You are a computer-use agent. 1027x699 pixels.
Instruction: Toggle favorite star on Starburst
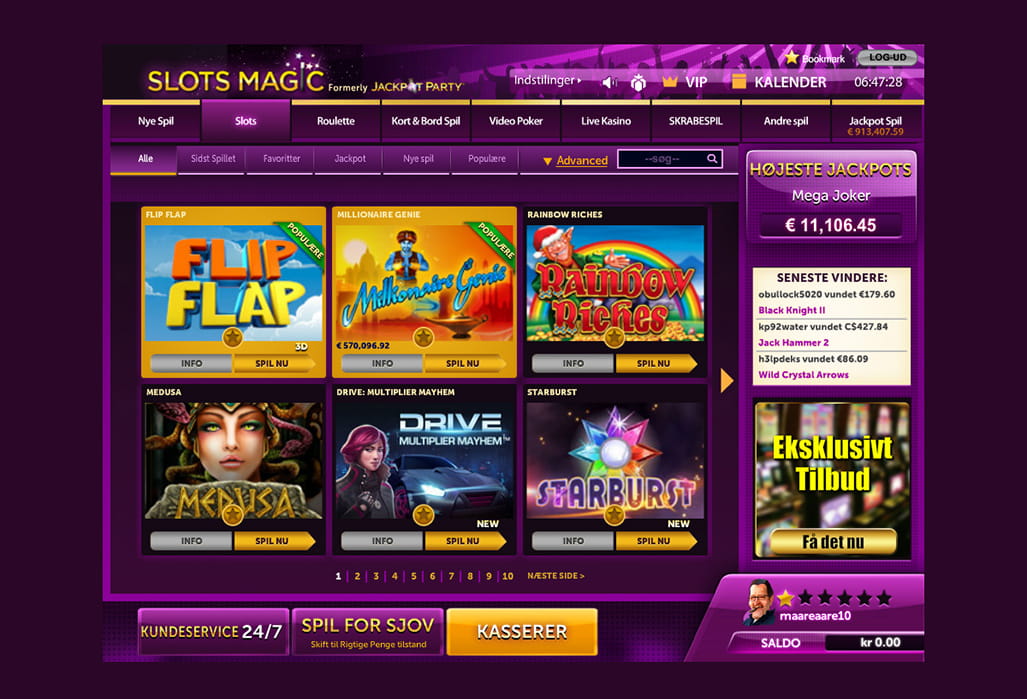tap(614, 515)
